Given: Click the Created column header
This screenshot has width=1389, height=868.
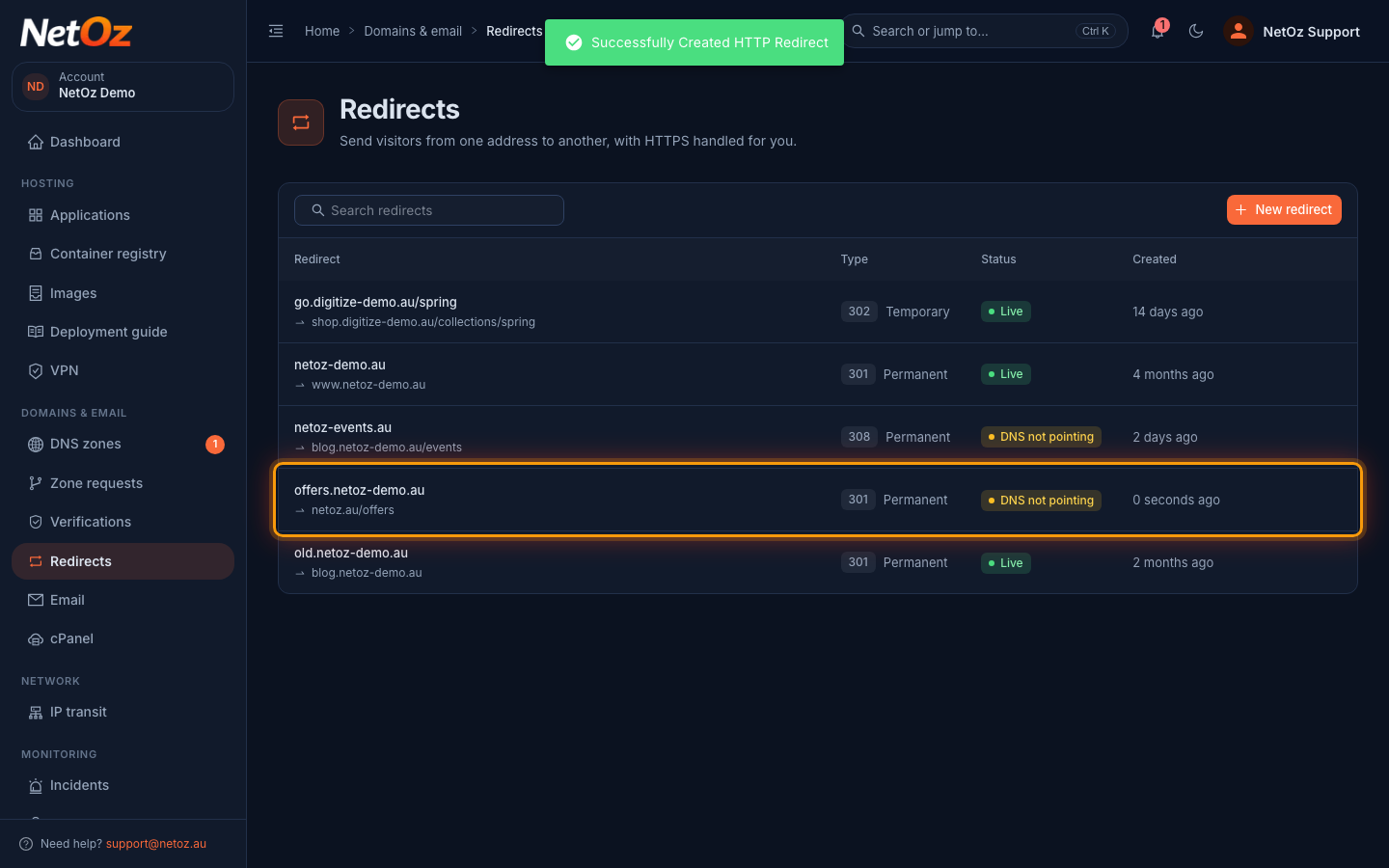Looking at the screenshot, I should tap(1155, 259).
